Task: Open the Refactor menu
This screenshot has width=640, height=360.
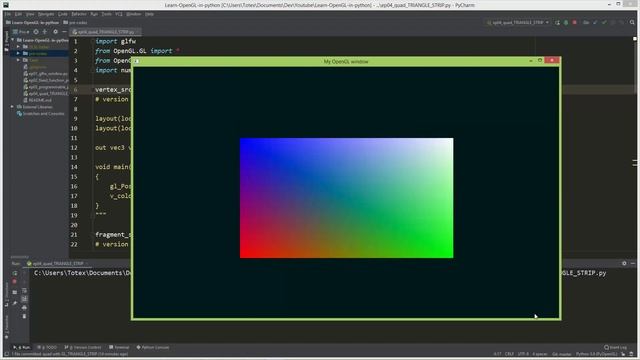Action: (79, 14)
